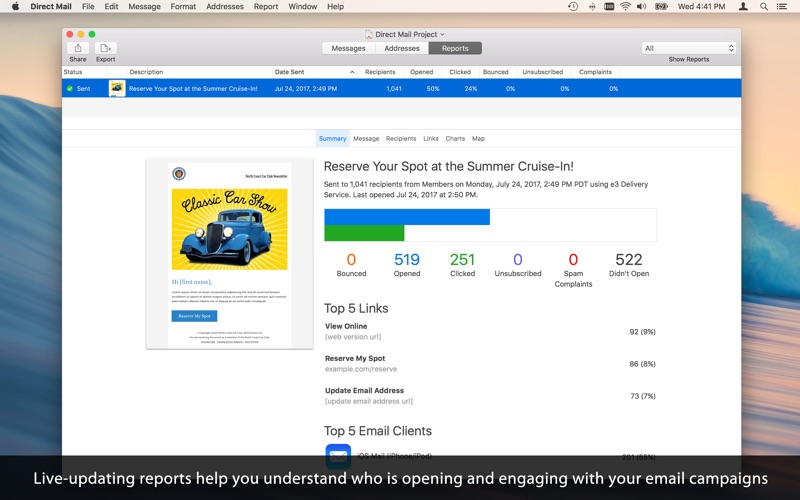
Task: Select the Summary report tab
Action: point(333,138)
